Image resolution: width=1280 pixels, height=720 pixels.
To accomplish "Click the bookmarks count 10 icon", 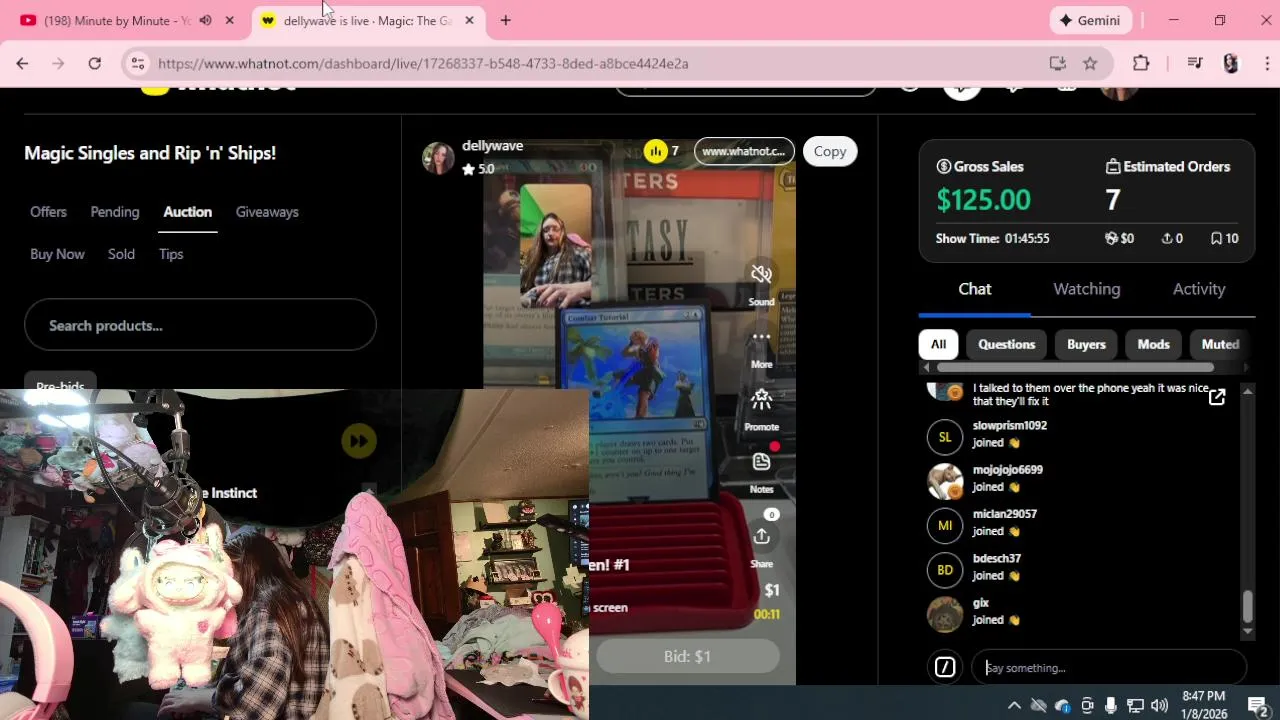I will pyautogui.click(x=1216, y=238).
